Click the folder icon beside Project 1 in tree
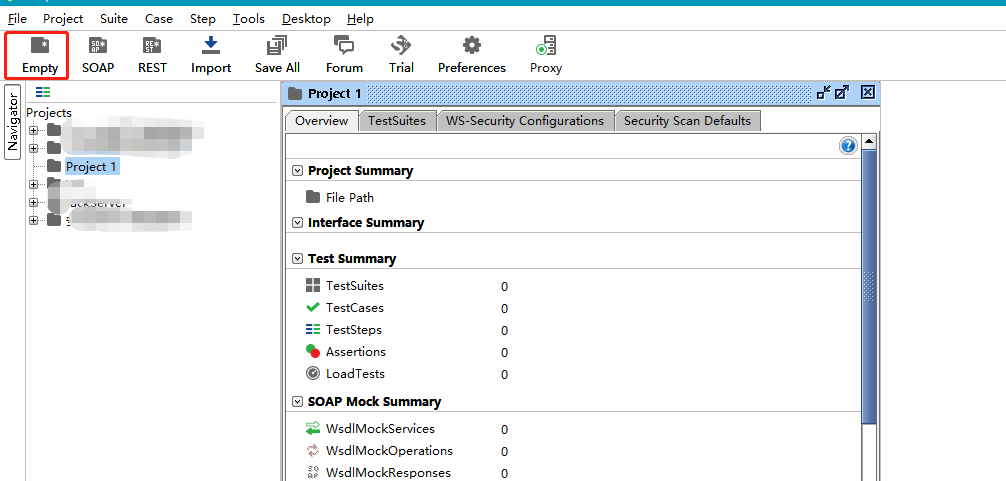Viewport: 1006px width, 481px height. click(55, 166)
